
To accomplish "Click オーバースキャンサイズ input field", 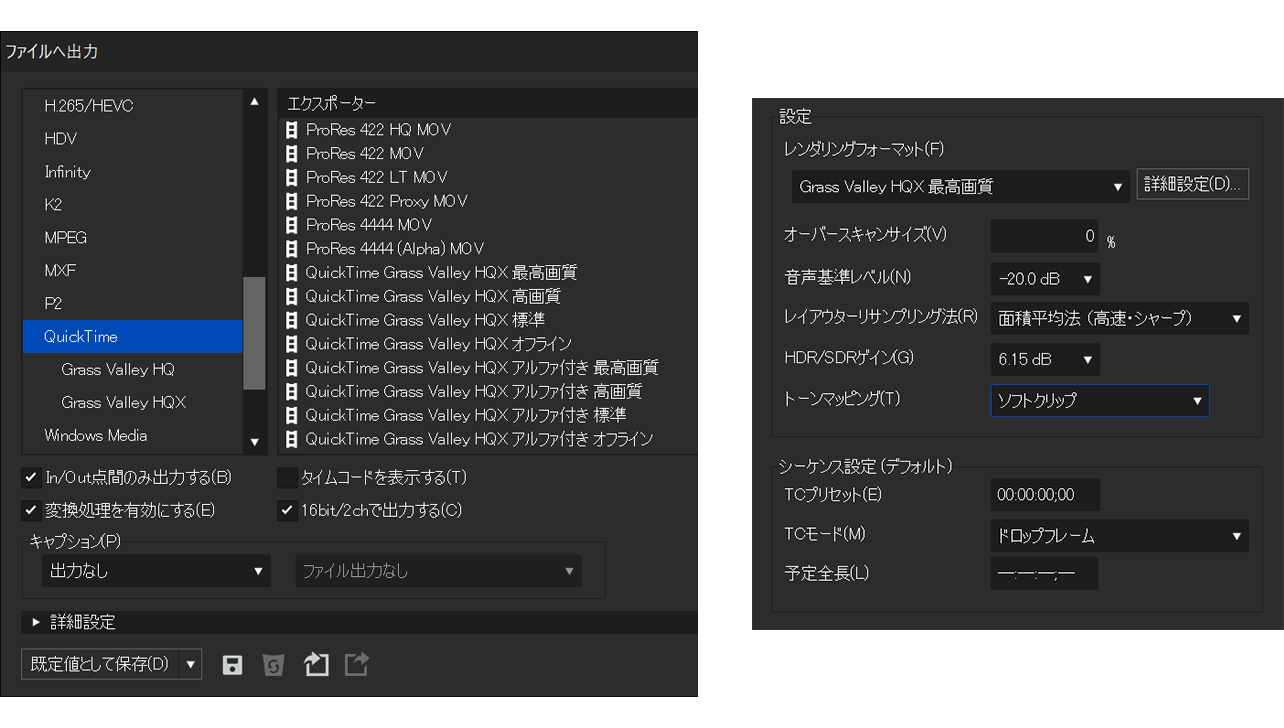I will (1044, 237).
